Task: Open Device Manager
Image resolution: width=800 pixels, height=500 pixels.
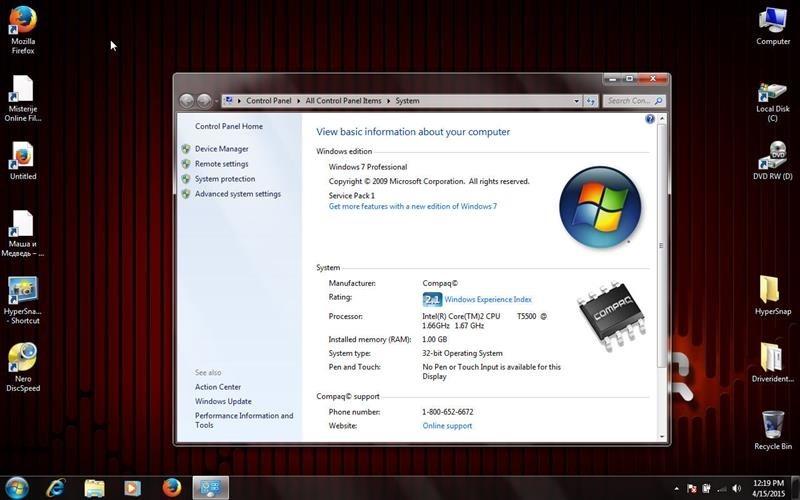Action: coord(221,149)
